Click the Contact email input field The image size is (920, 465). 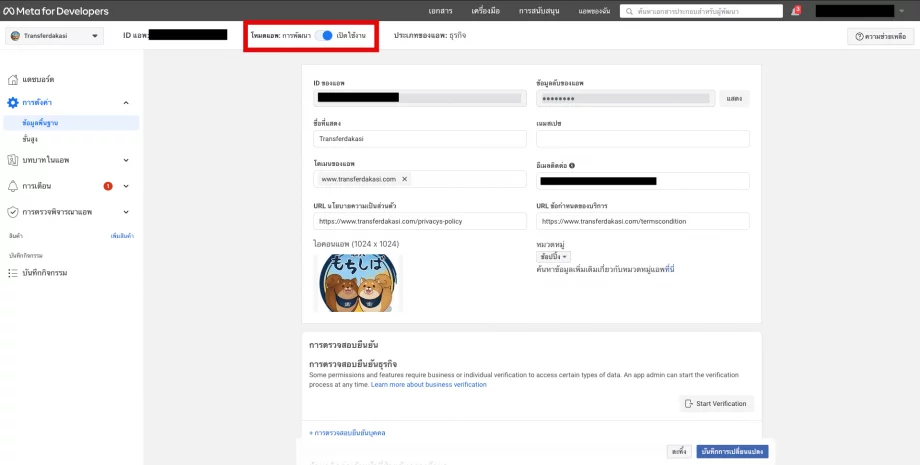coord(643,181)
